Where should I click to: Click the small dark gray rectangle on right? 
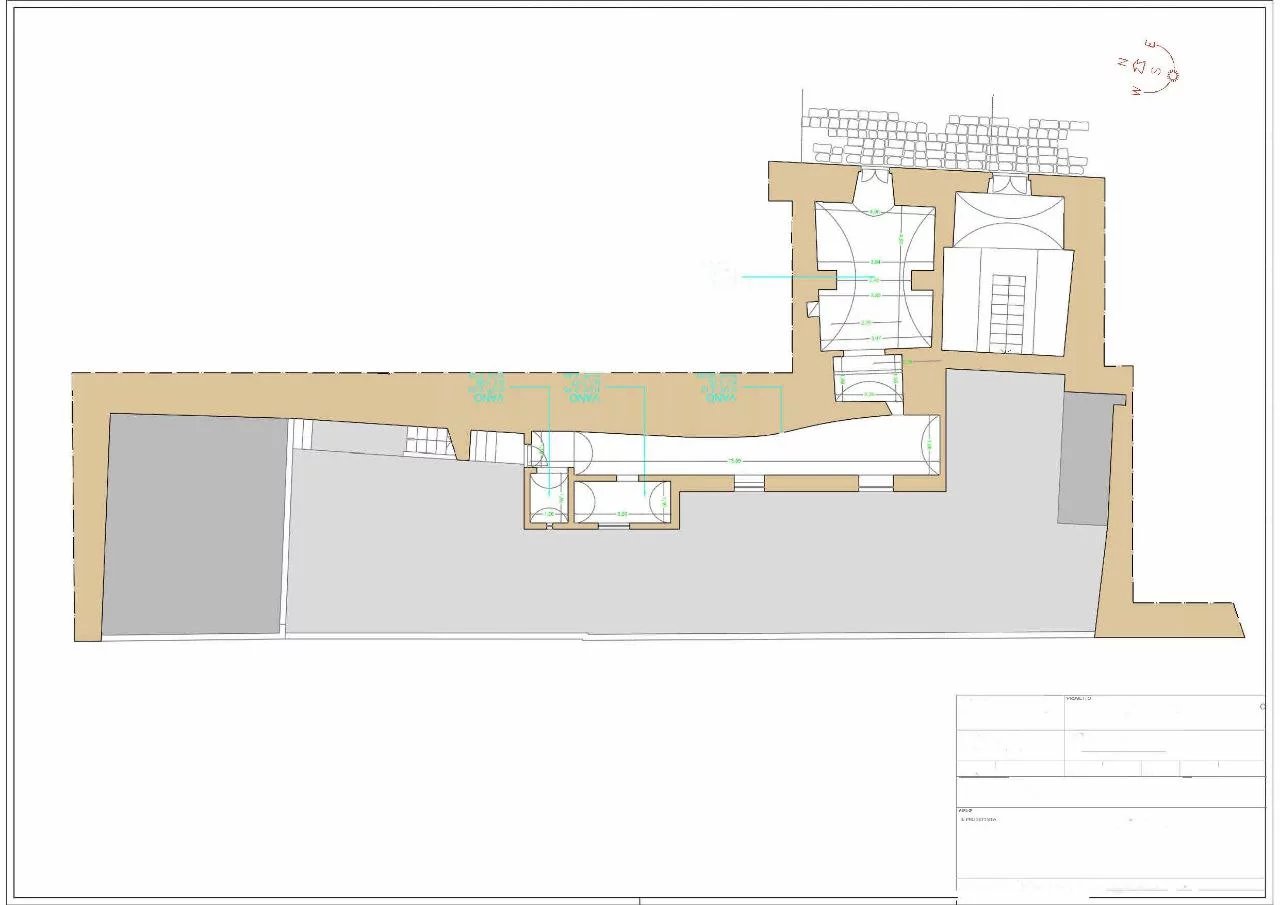[1085, 458]
